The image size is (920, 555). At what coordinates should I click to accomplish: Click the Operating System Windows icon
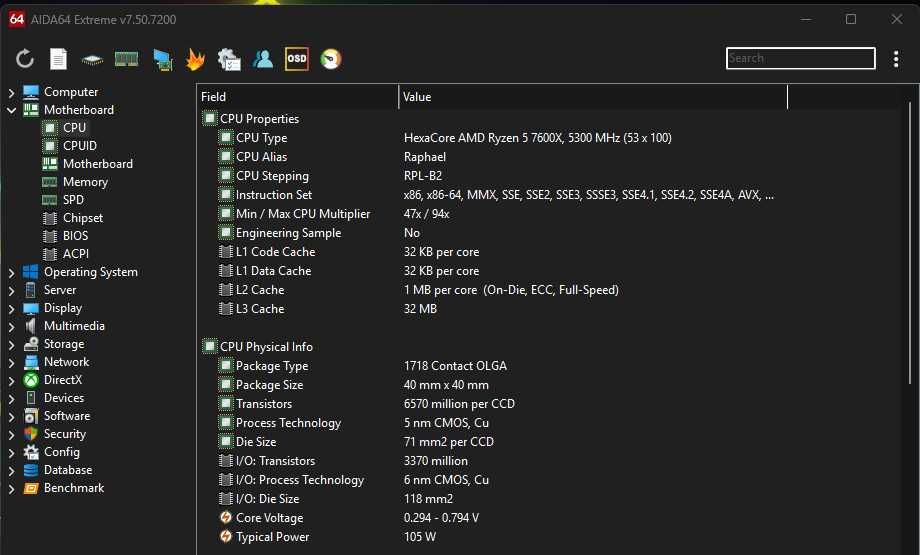pyautogui.click(x=31, y=272)
